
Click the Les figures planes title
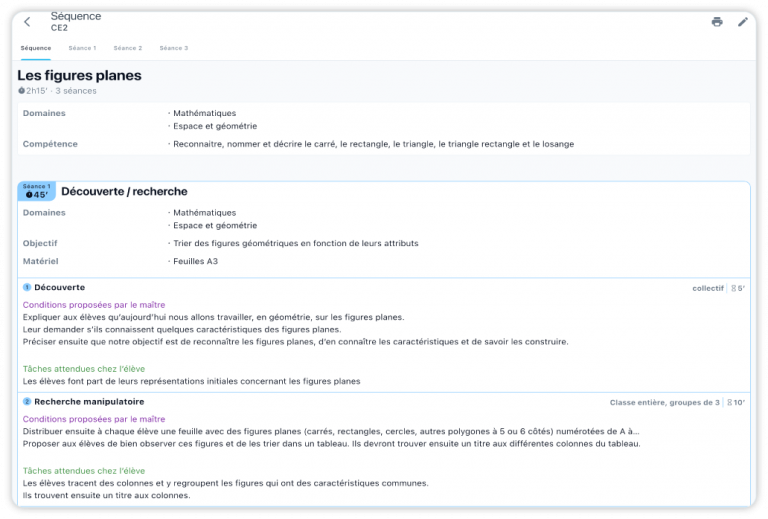[x=79, y=75]
